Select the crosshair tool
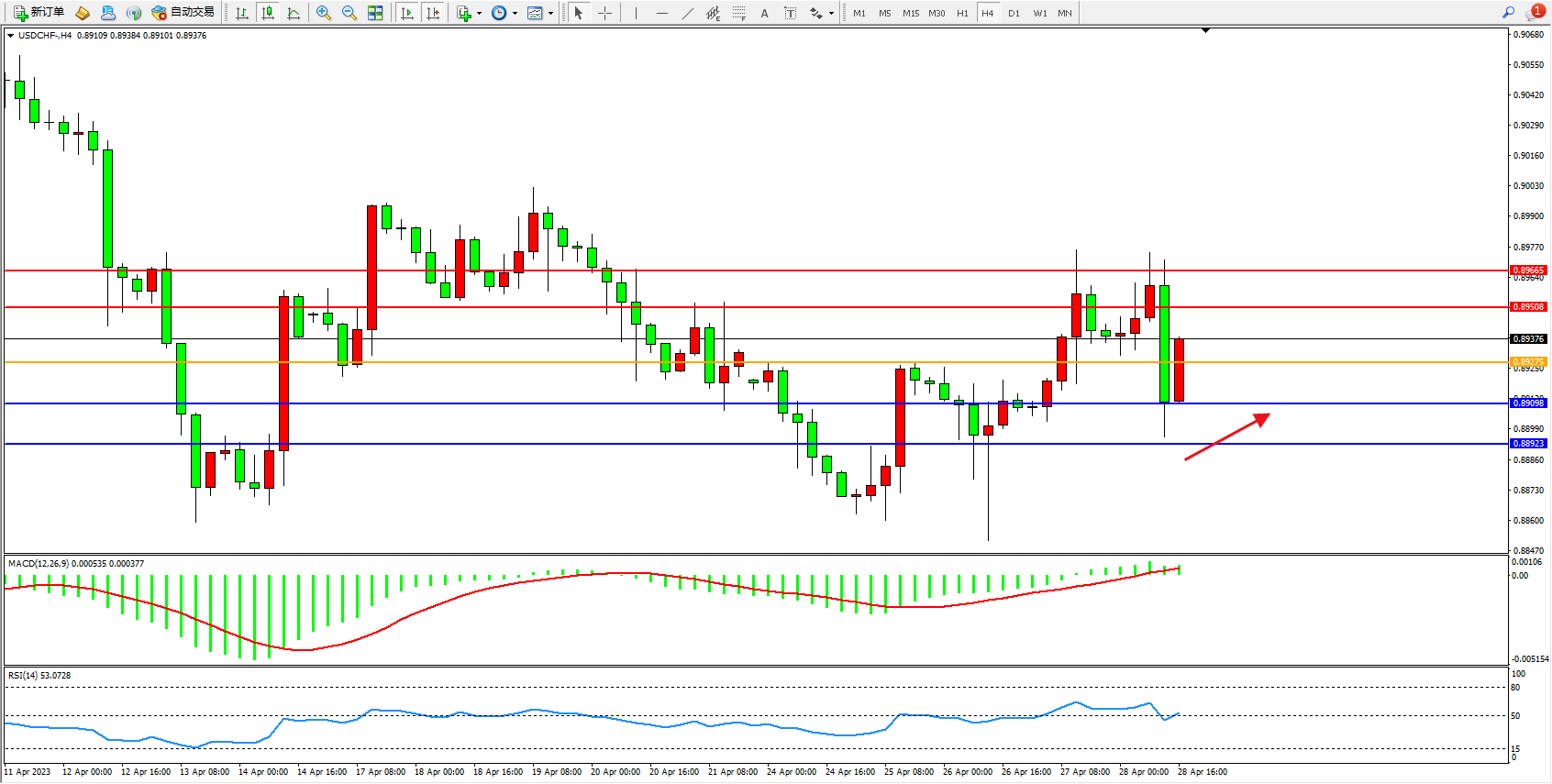The height and width of the screenshot is (784, 1552). point(605,13)
